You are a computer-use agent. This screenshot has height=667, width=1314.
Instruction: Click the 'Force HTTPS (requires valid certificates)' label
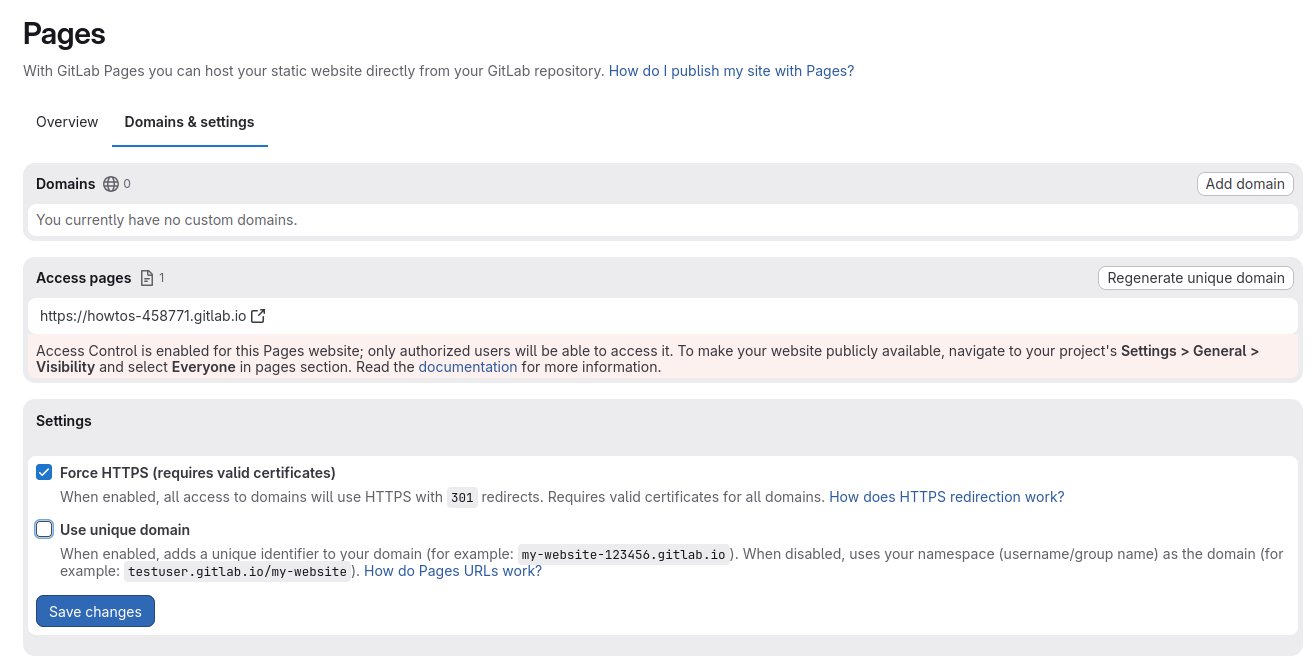pos(197,472)
